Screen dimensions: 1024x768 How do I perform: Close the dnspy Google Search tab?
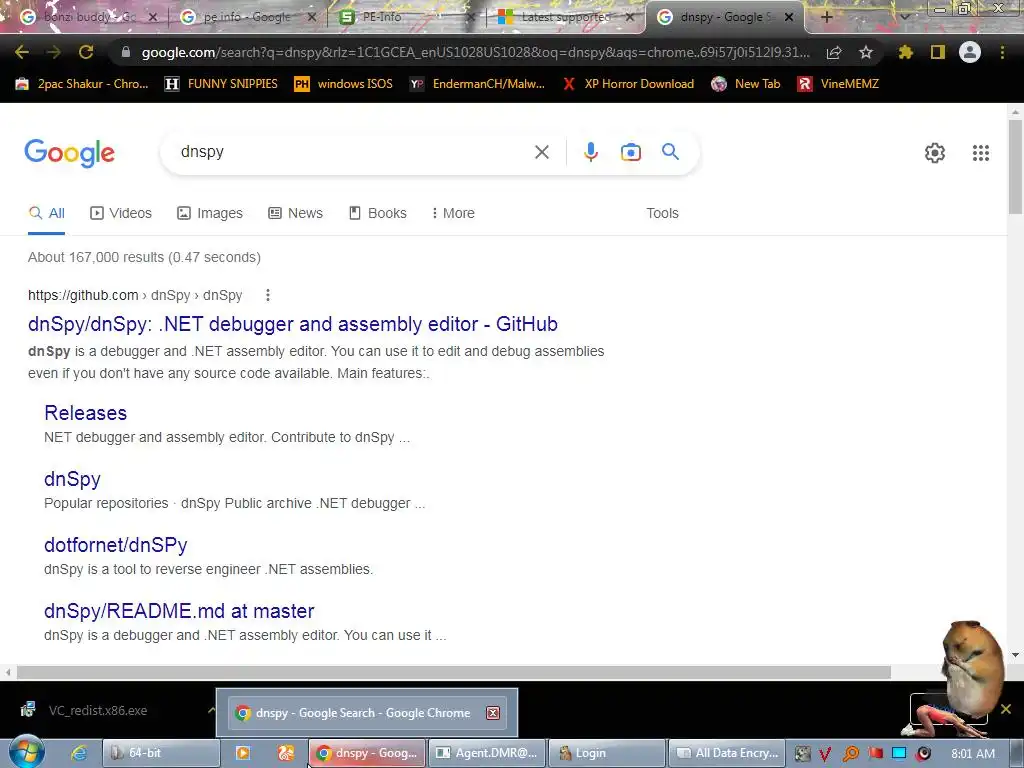tap(789, 17)
